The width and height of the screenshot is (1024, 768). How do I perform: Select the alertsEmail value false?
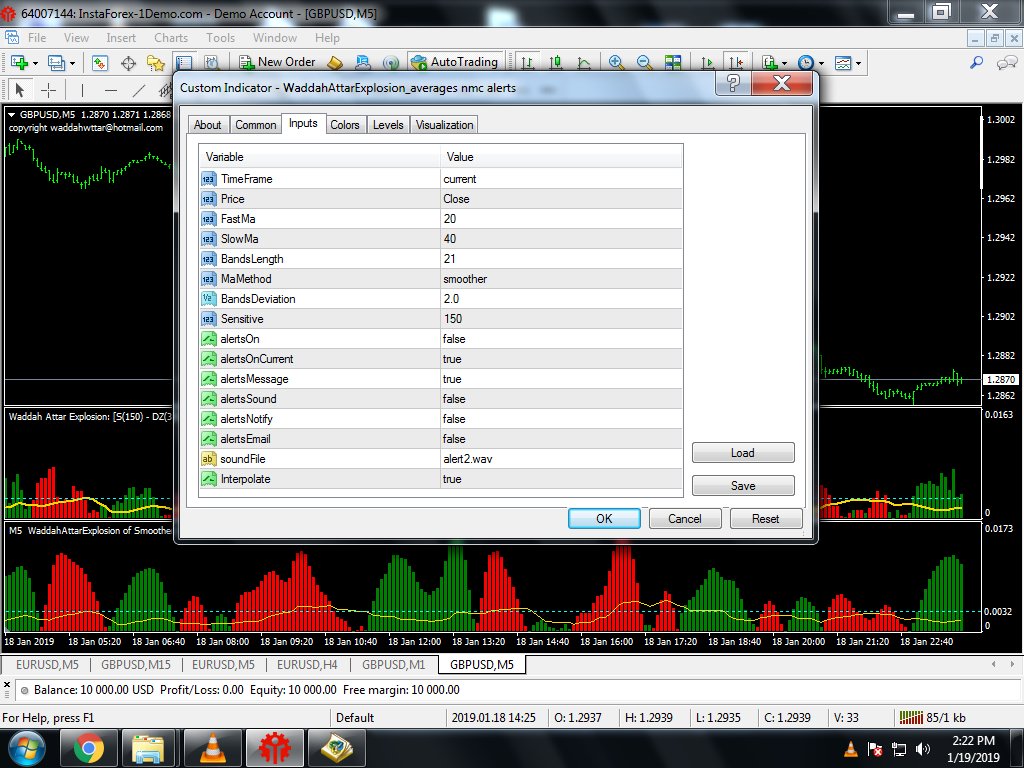coord(561,439)
